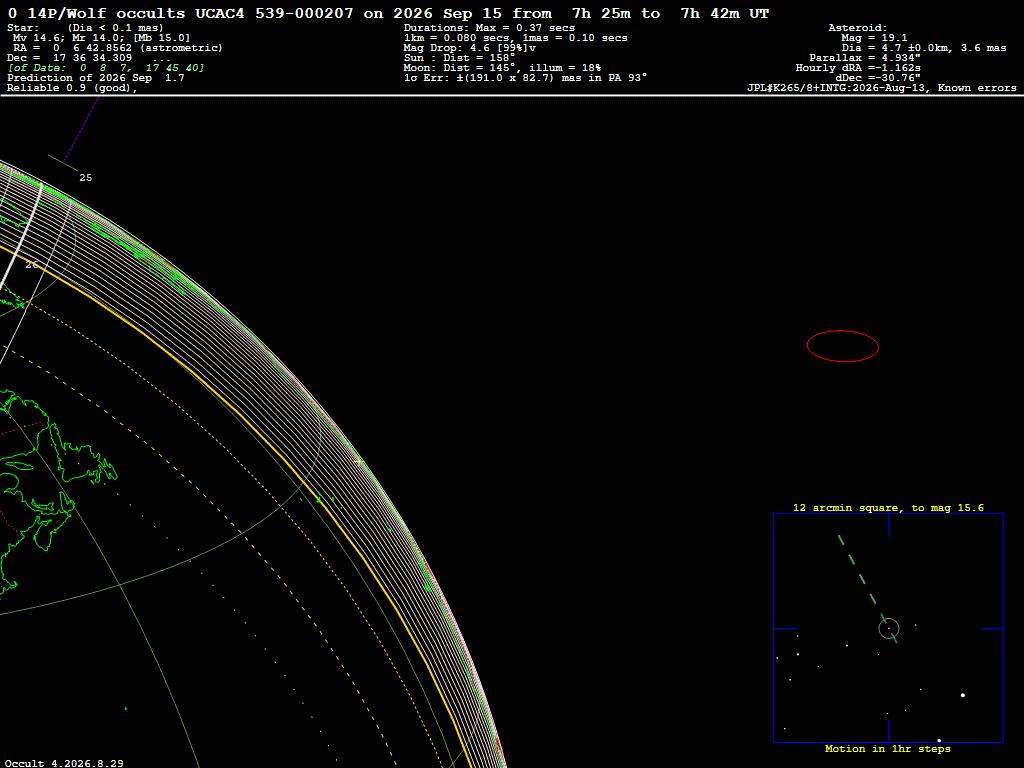Click the 26 minute marker label
The height and width of the screenshot is (768, 1024).
coord(31,264)
